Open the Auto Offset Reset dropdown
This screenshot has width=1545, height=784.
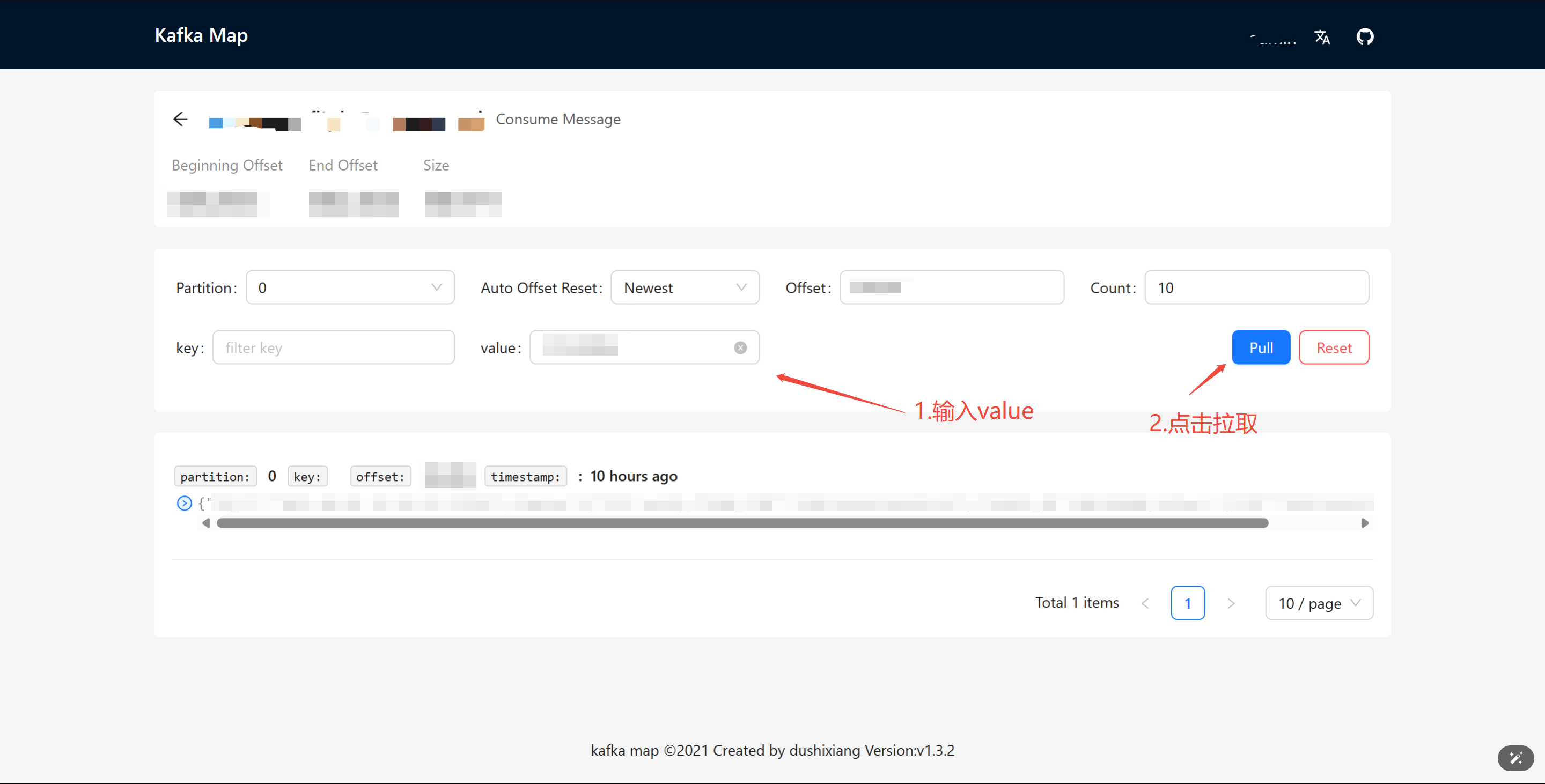pos(685,288)
